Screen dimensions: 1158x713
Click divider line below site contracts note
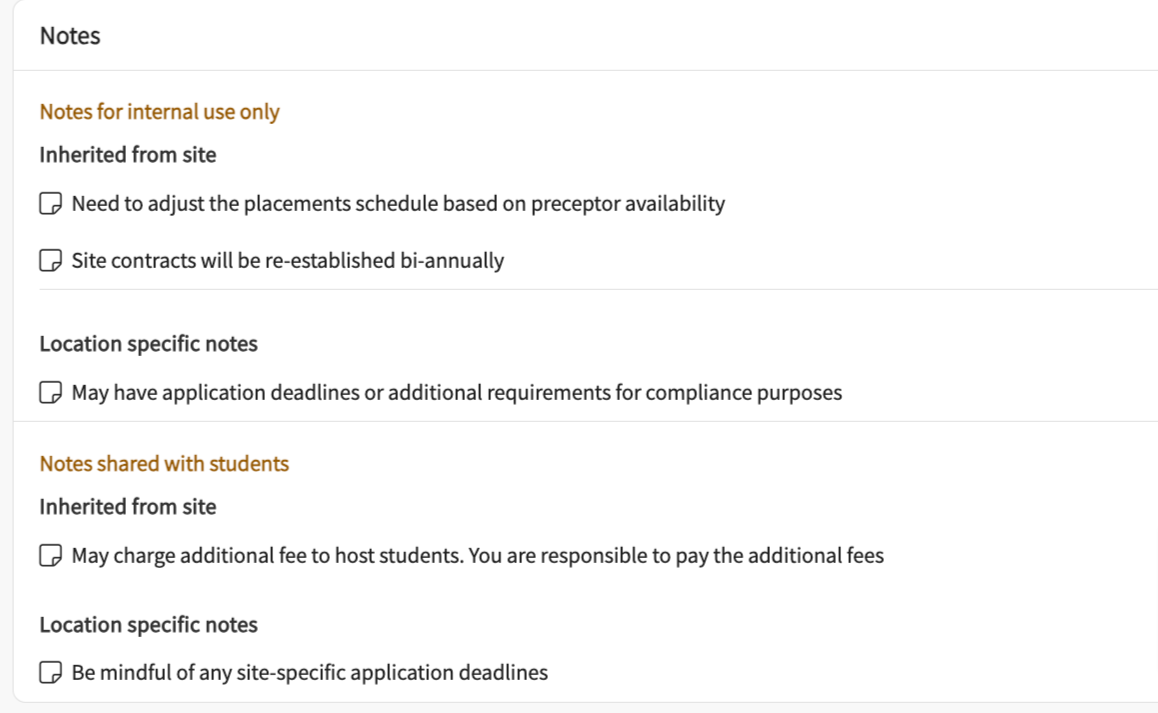[x=598, y=289]
